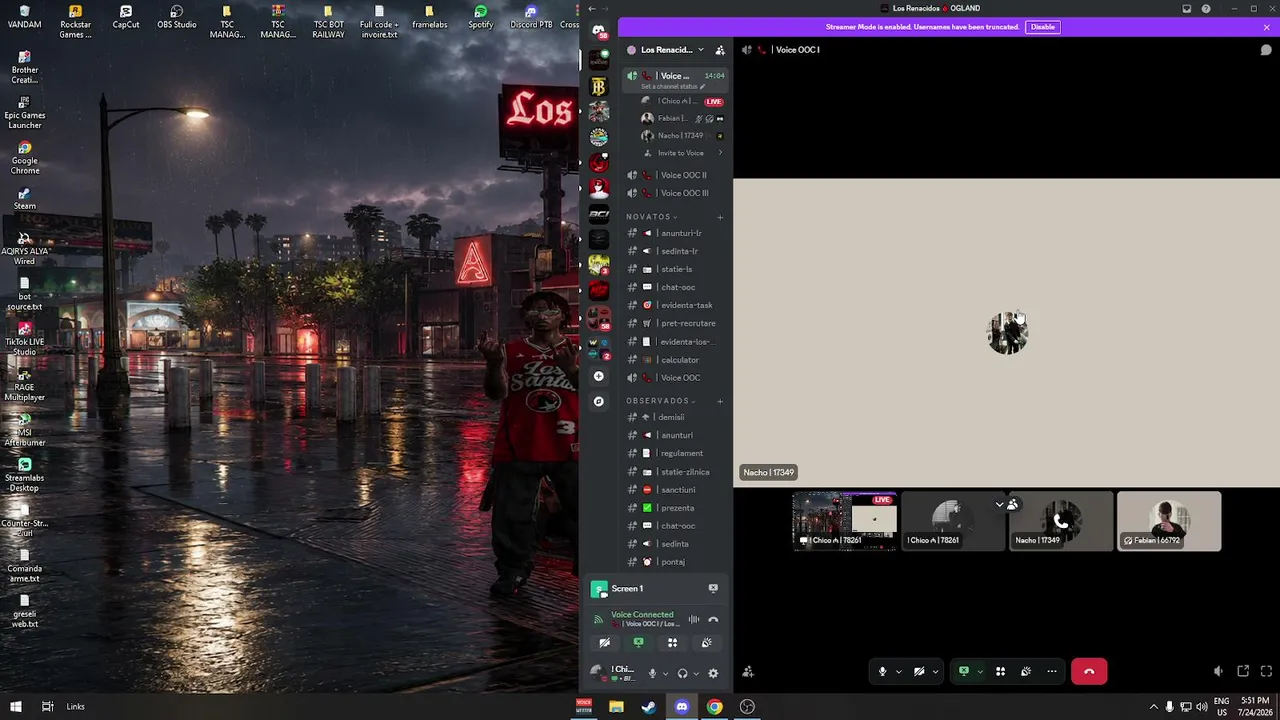The image size is (1280, 720).
Task: Open pontaj channel
Action: click(x=675, y=562)
